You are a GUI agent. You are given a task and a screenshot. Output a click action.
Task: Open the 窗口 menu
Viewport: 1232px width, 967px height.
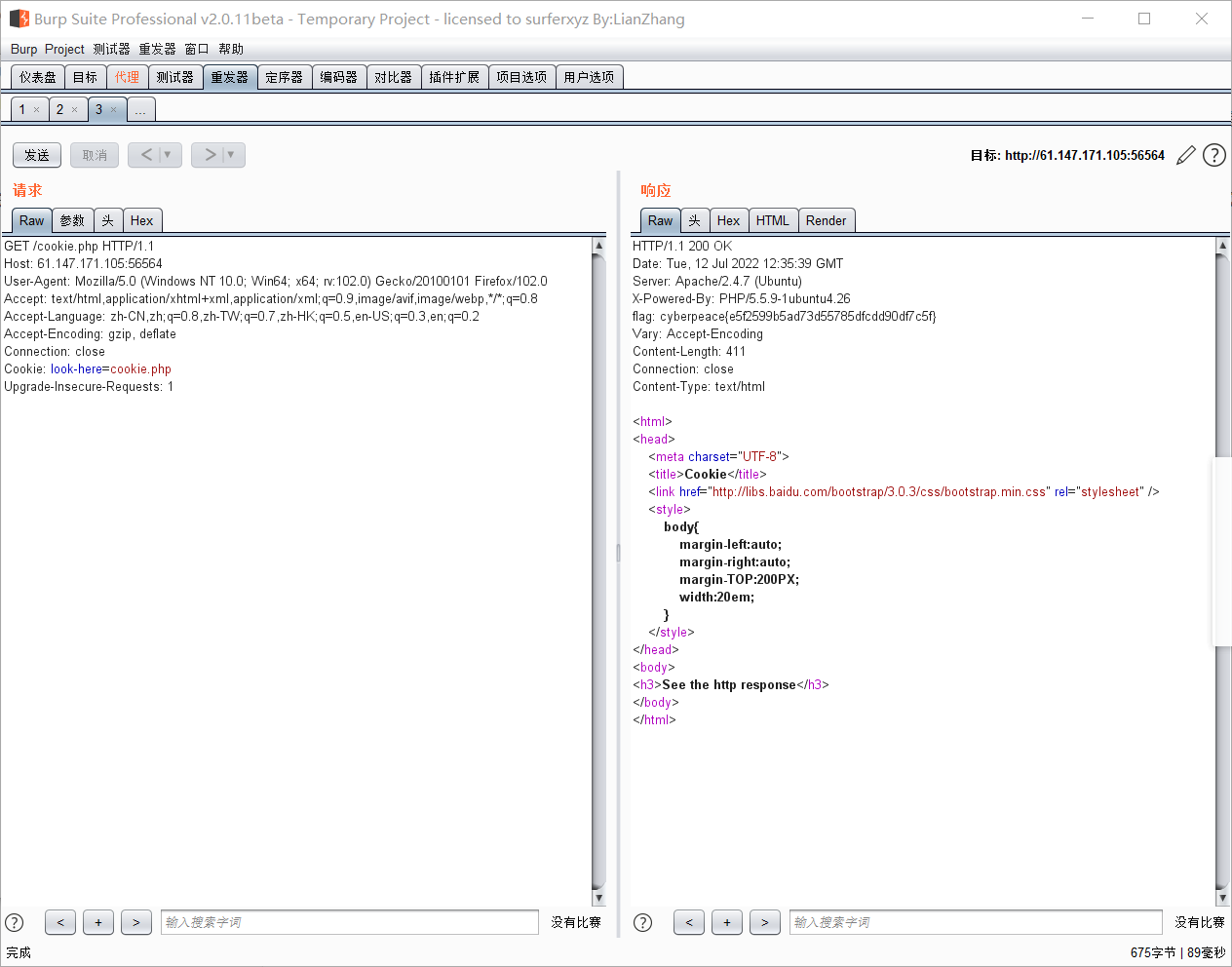(197, 49)
